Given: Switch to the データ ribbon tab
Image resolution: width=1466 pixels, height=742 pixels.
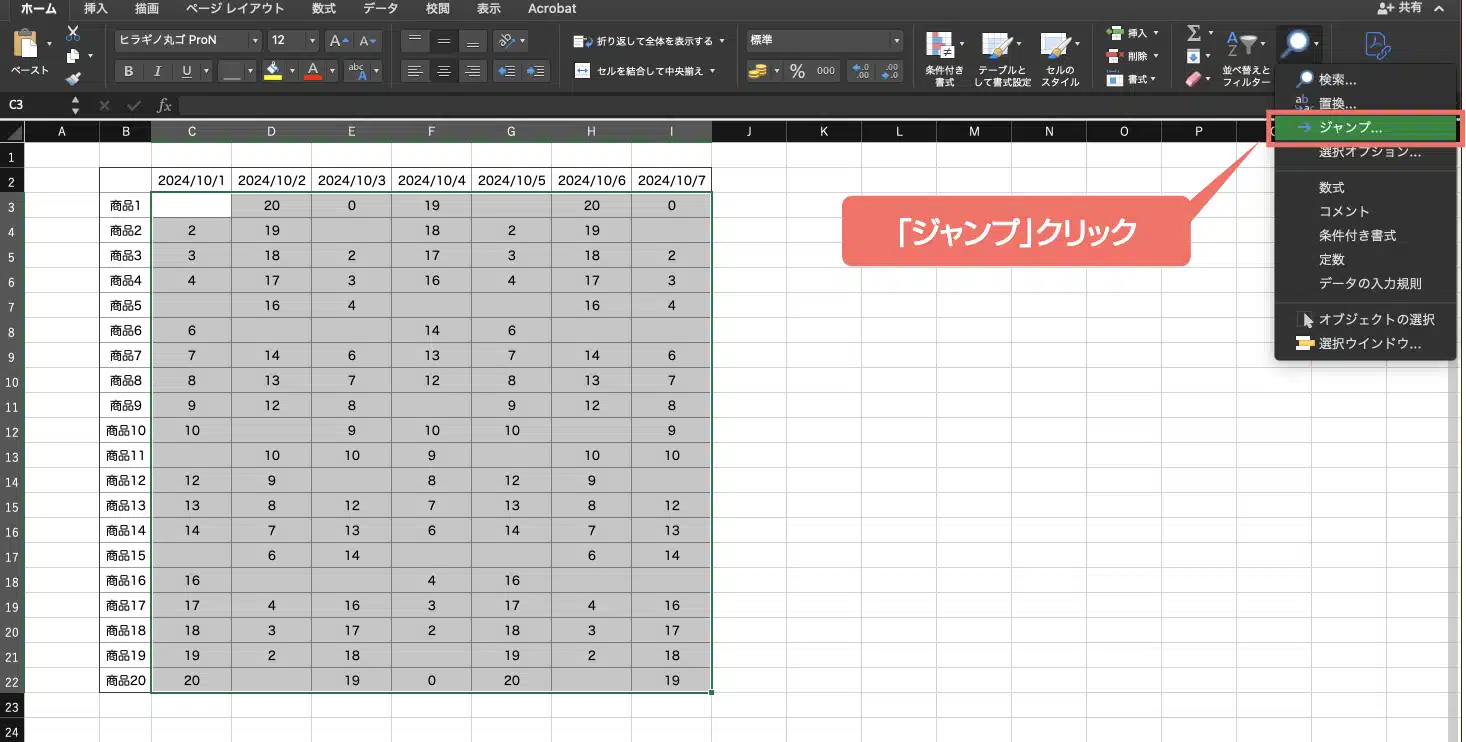Looking at the screenshot, I should pos(380,8).
